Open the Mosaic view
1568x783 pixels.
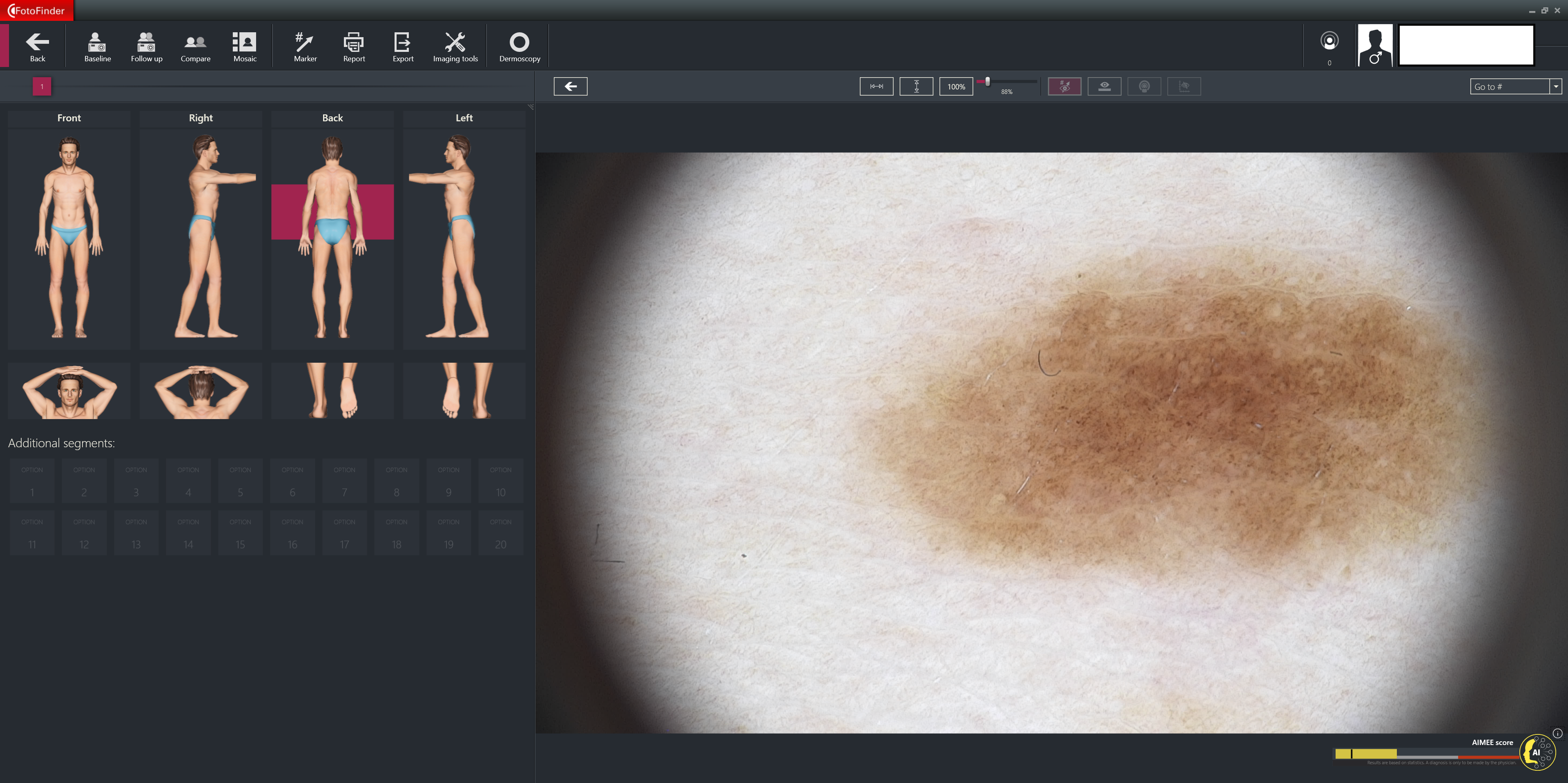[245, 46]
